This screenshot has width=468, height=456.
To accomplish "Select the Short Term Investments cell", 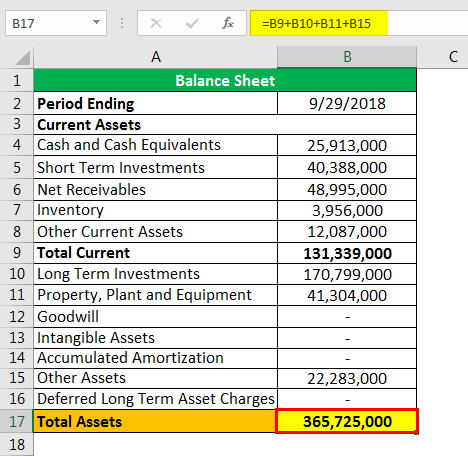I will (x=155, y=167).
